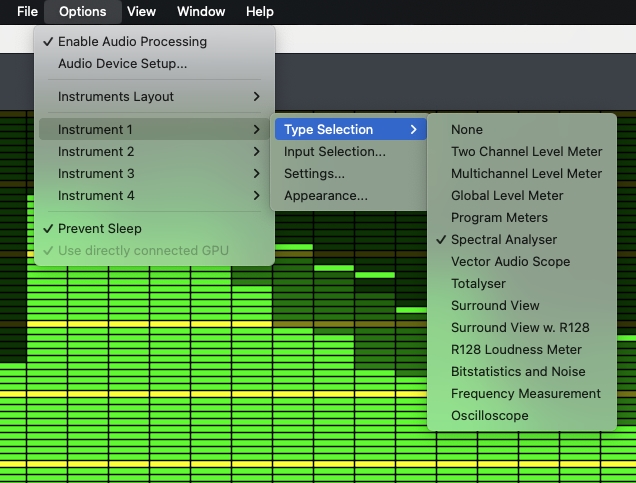The image size is (636, 483).
Task: Choose Bitstatistics and Noise
Action: pos(522,371)
